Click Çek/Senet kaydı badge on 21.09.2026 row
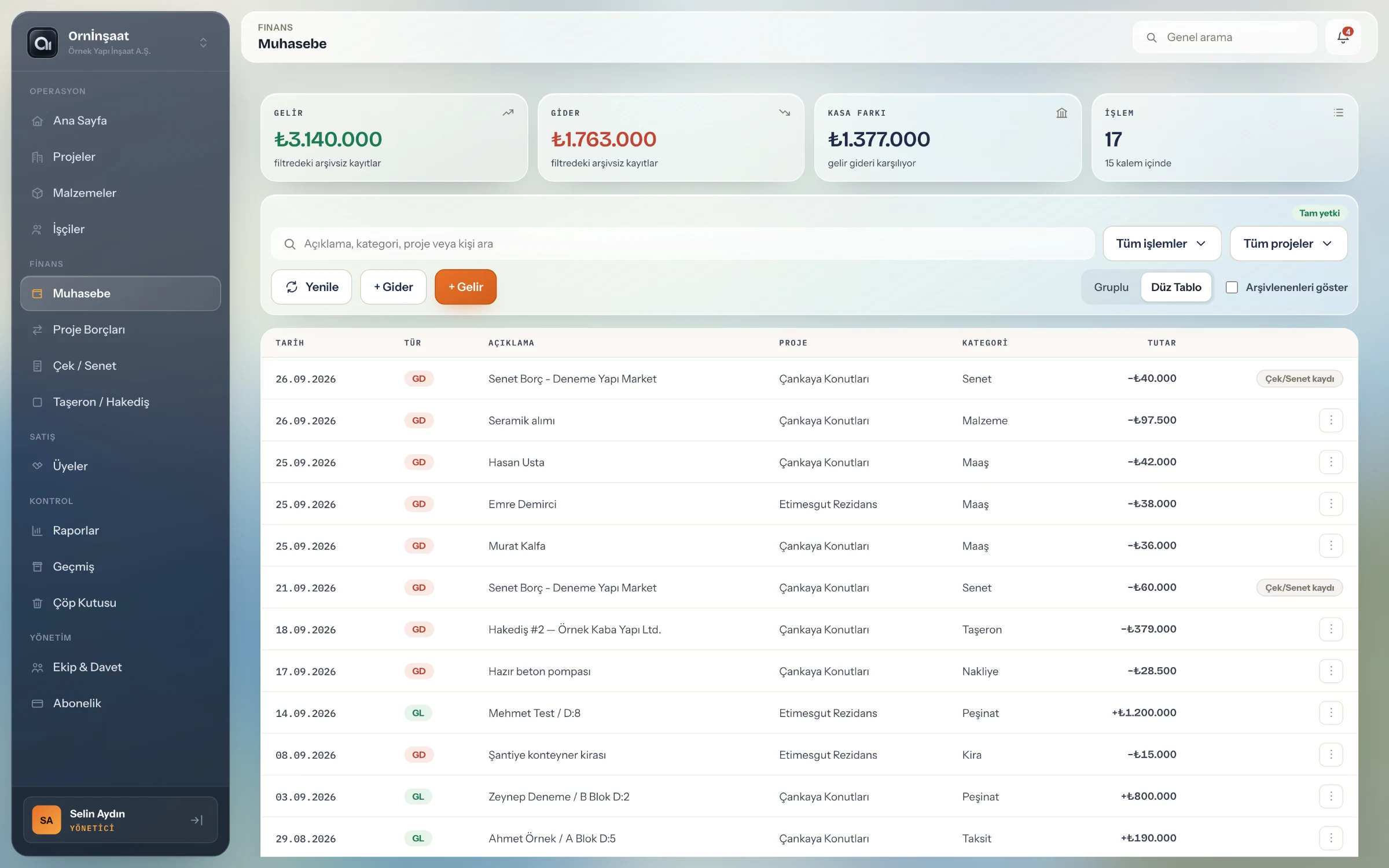 (x=1299, y=587)
